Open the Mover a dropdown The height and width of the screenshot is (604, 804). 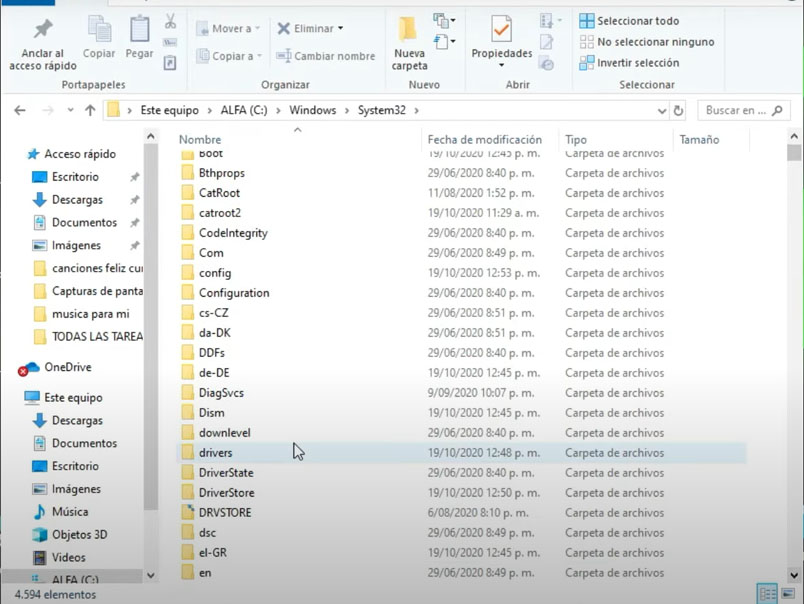point(257,28)
